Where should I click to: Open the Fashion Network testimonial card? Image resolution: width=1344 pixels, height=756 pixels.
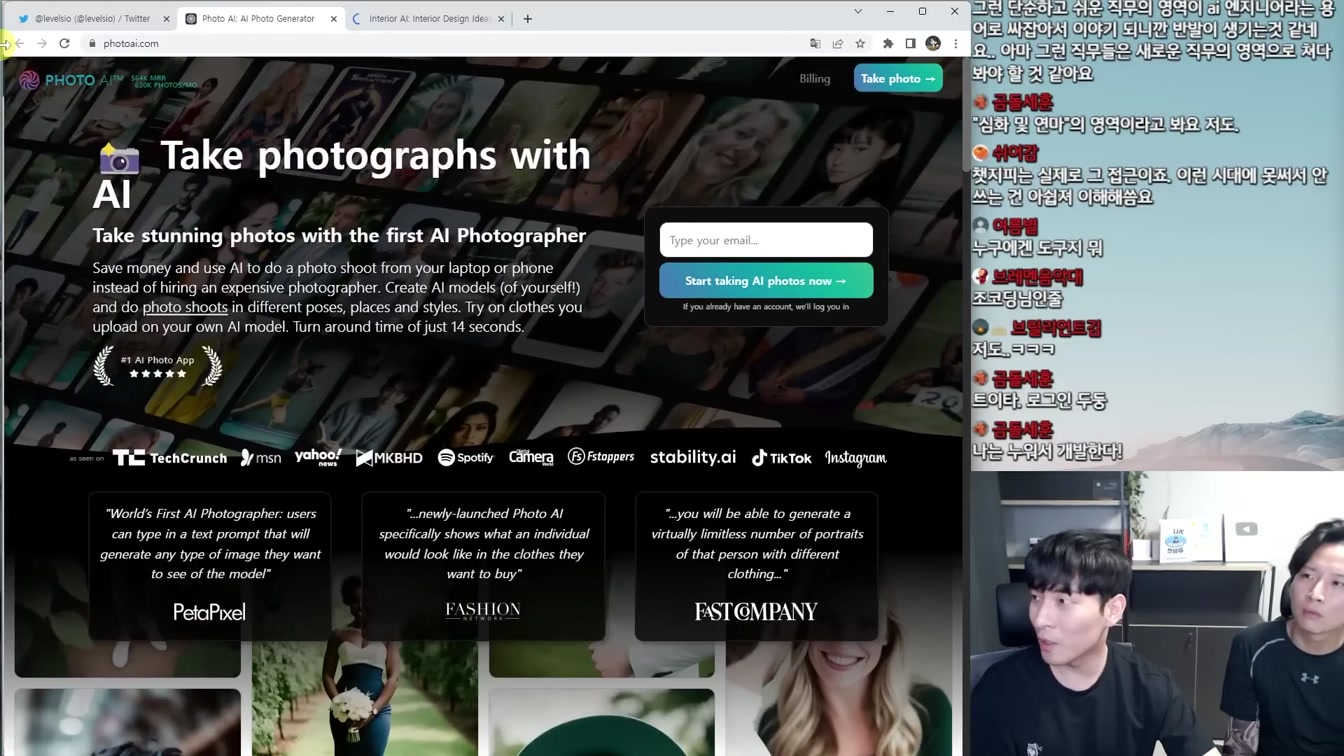tap(483, 566)
